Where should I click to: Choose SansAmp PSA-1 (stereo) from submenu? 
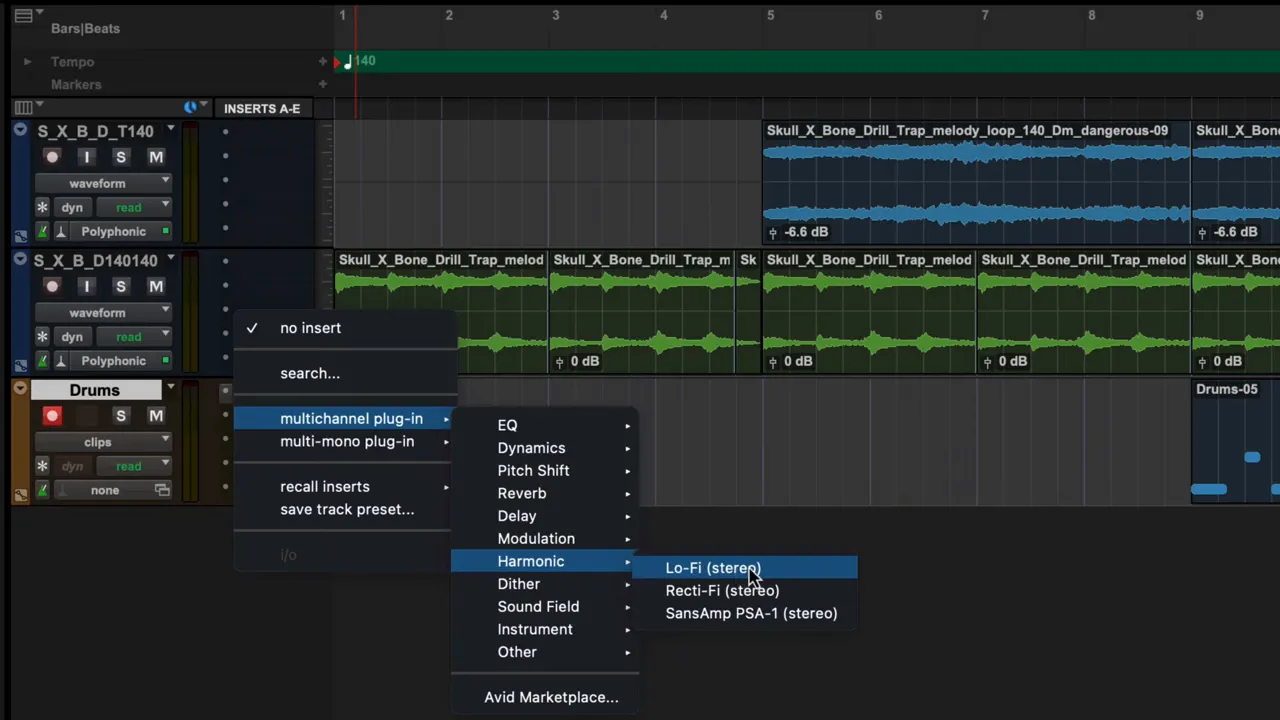coord(751,613)
